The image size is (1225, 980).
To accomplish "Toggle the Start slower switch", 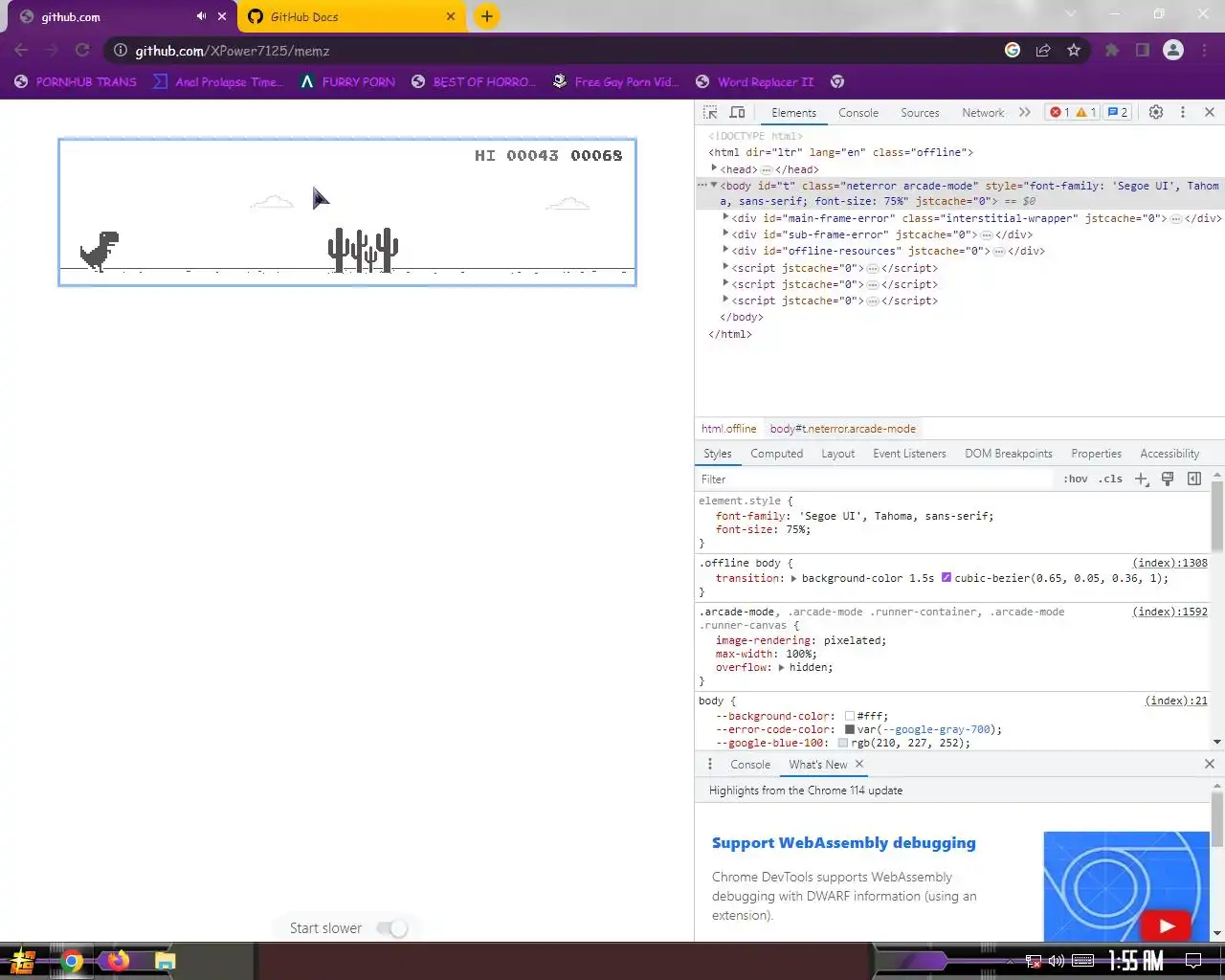I will 392,928.
